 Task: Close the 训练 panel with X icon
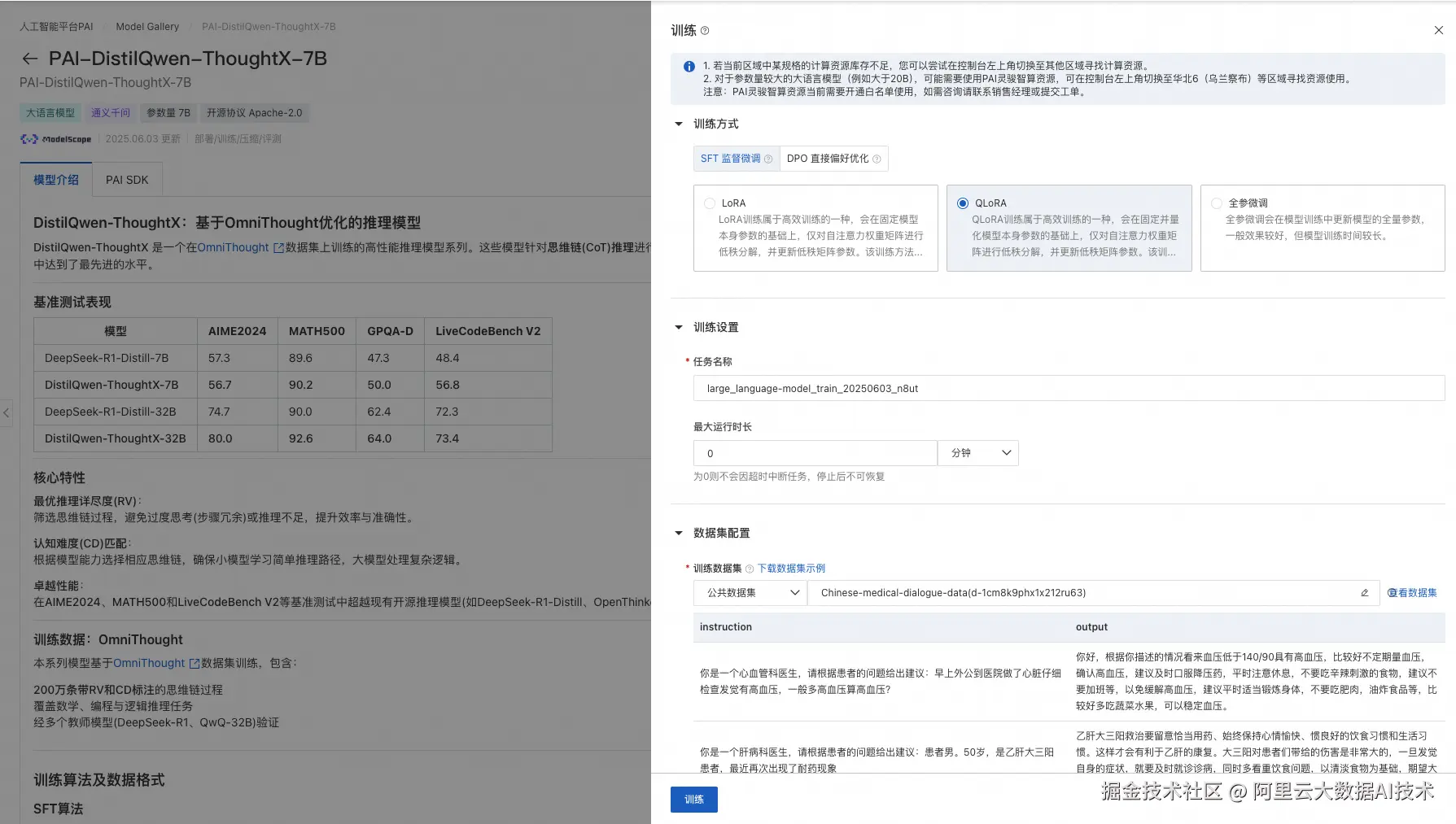tap(1438, 30)
